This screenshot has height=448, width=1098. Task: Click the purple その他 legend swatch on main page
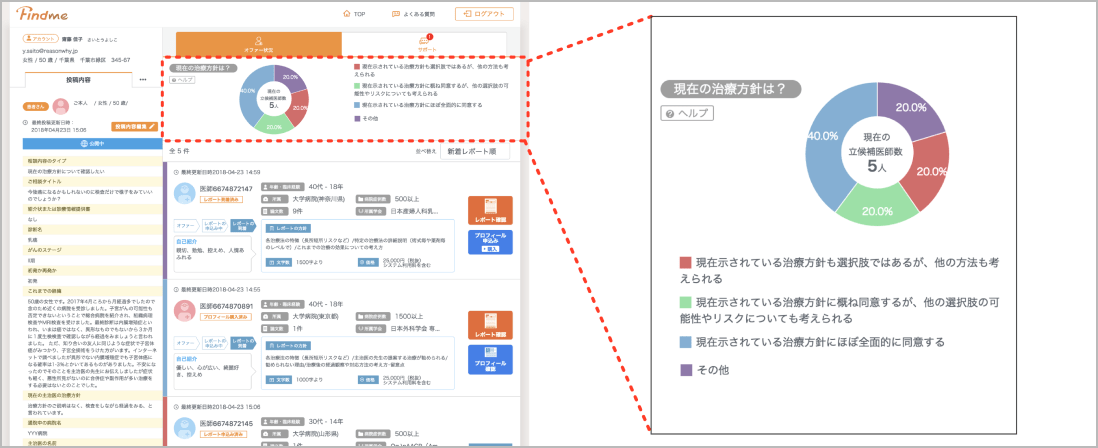pyautogui.click(x=357, y=118)
